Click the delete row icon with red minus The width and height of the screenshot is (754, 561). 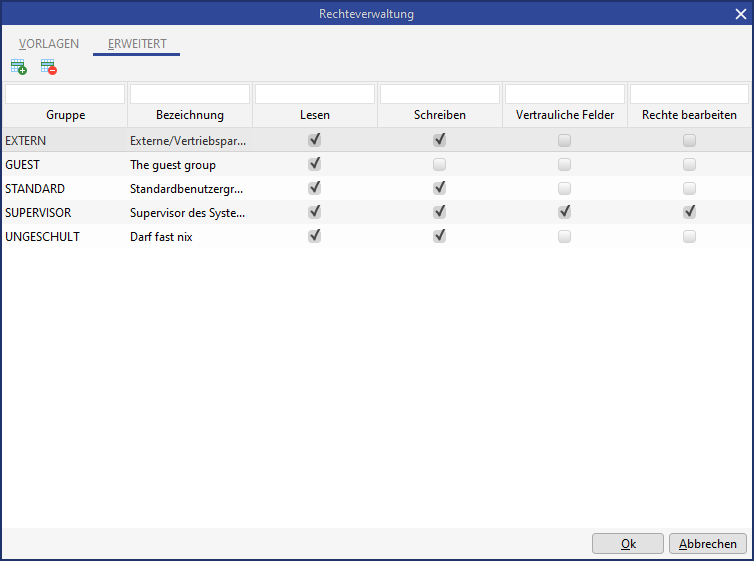(48, 68)
